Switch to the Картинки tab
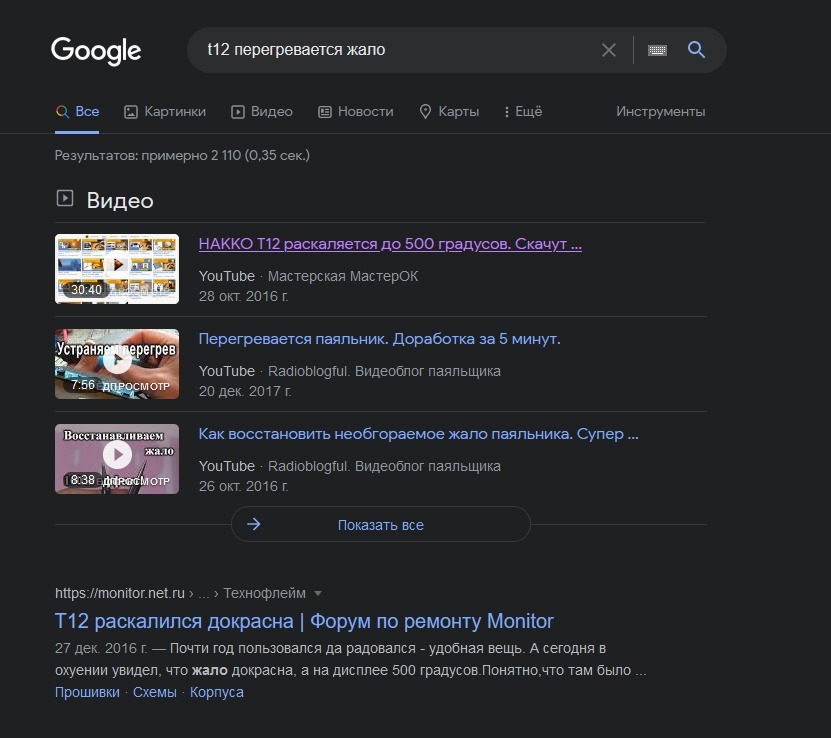This screenshot has height=738, width=831. tap(165, 111)
